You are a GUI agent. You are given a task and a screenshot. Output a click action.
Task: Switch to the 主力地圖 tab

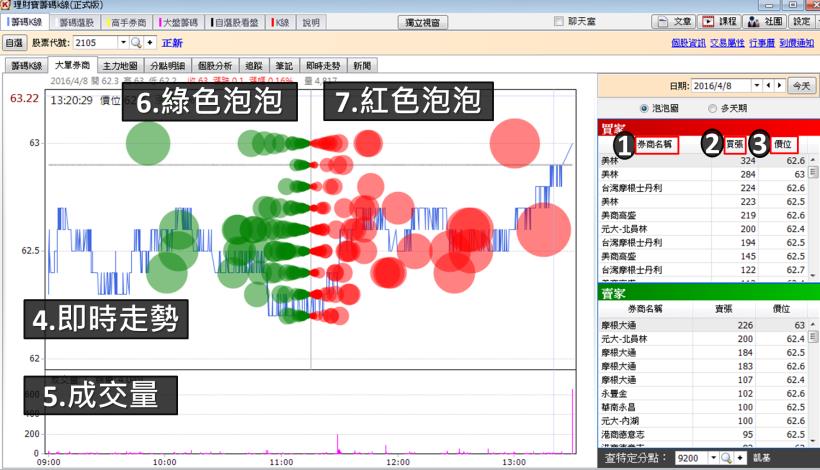pyautogui.click(x=120, y=65)
